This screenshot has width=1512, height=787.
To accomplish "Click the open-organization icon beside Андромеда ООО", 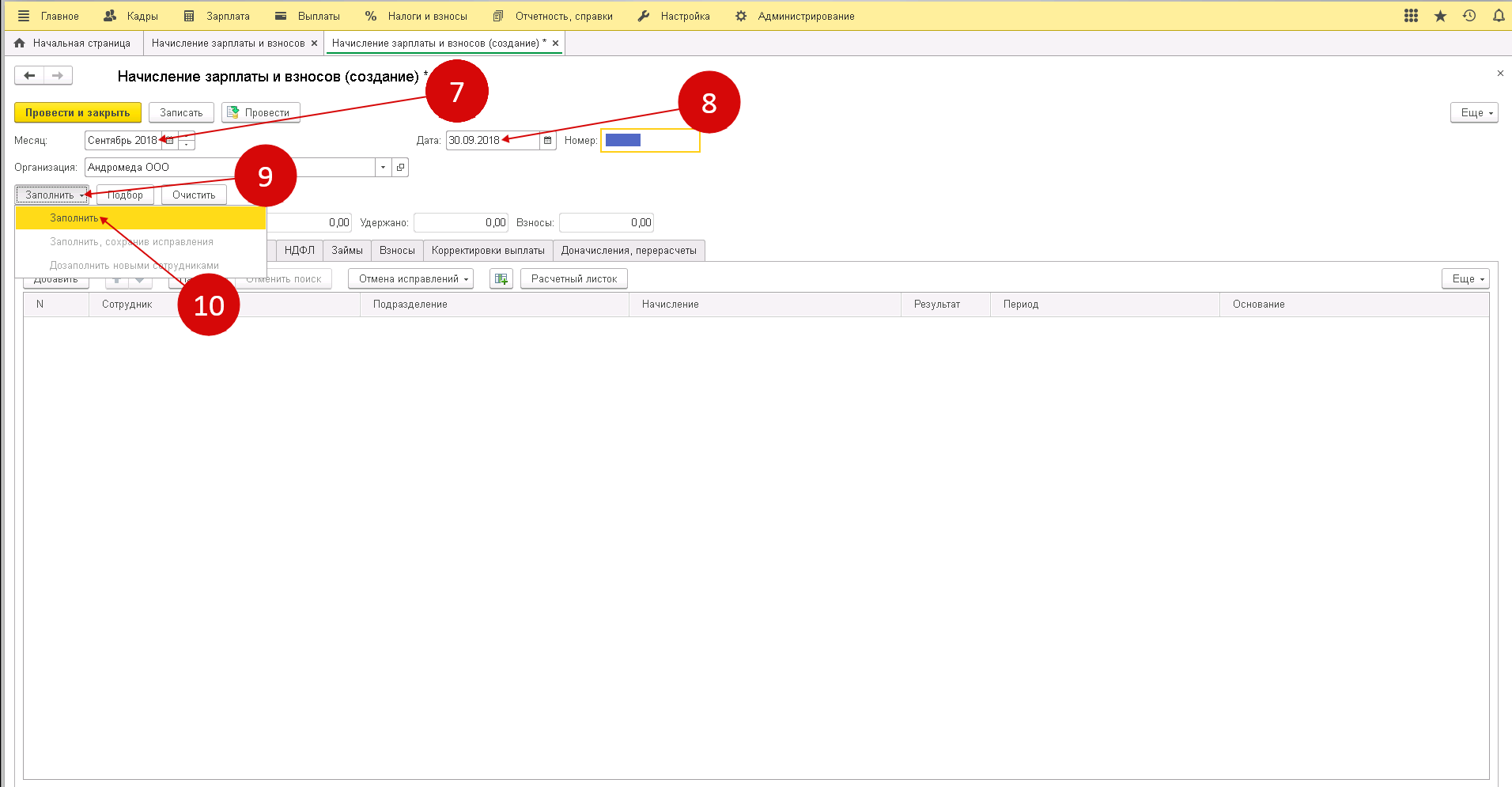I will click(x=400, y=168).
